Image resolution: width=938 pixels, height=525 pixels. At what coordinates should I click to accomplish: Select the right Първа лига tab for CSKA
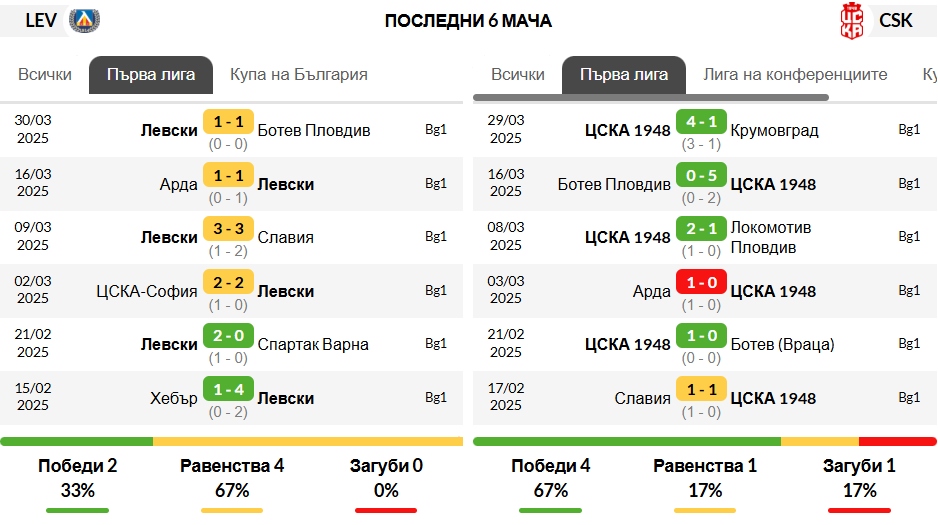624,75
